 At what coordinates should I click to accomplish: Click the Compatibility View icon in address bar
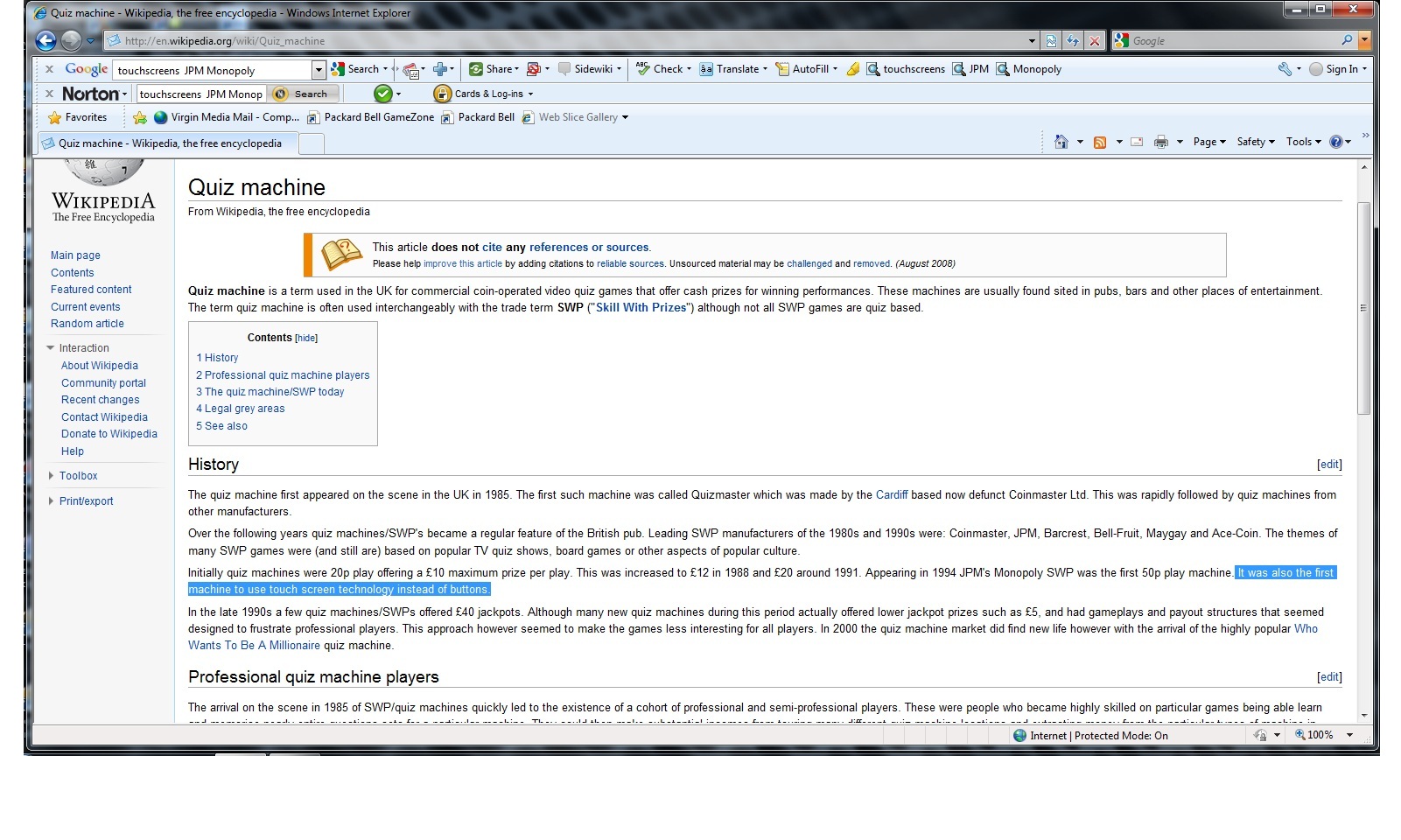click(x=1051, y=40)
